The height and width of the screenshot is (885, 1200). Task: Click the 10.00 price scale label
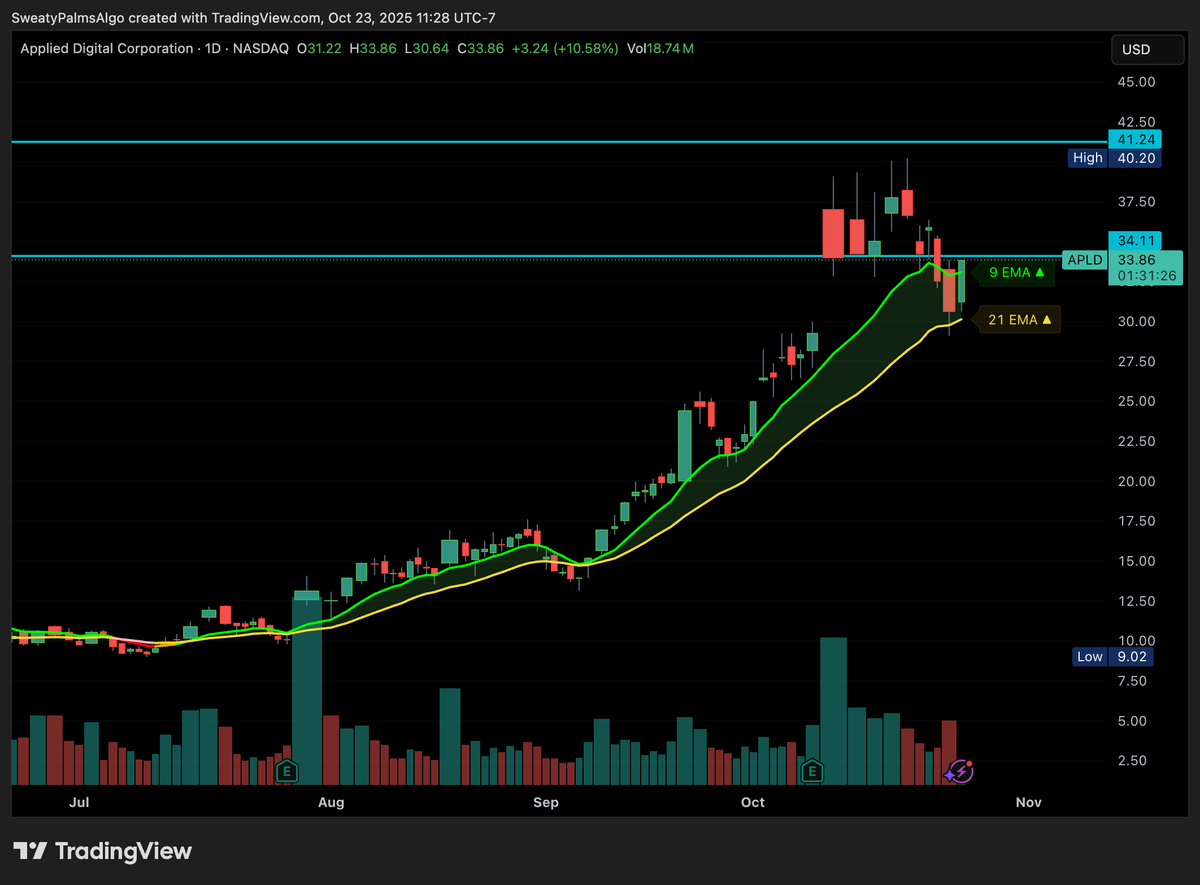[x=1139, y=641]
